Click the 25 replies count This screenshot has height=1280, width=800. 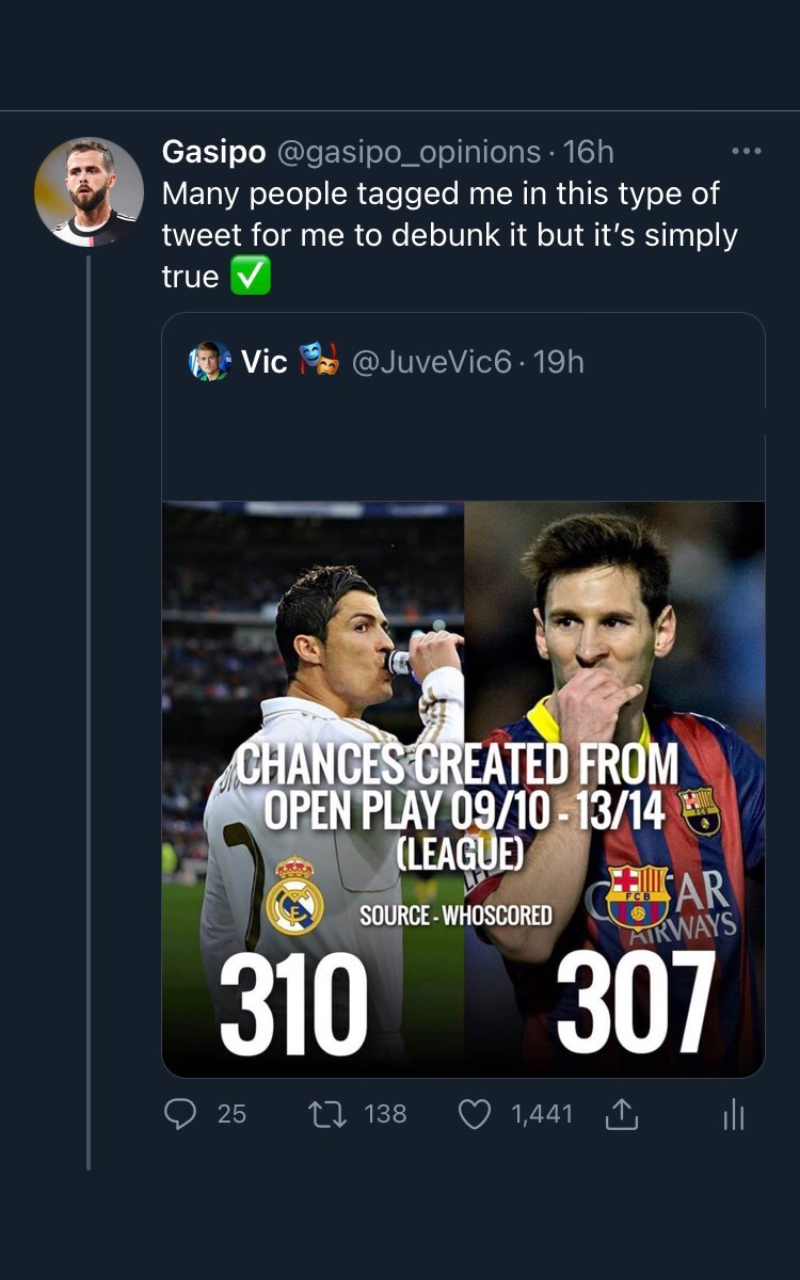(232, 1114)
